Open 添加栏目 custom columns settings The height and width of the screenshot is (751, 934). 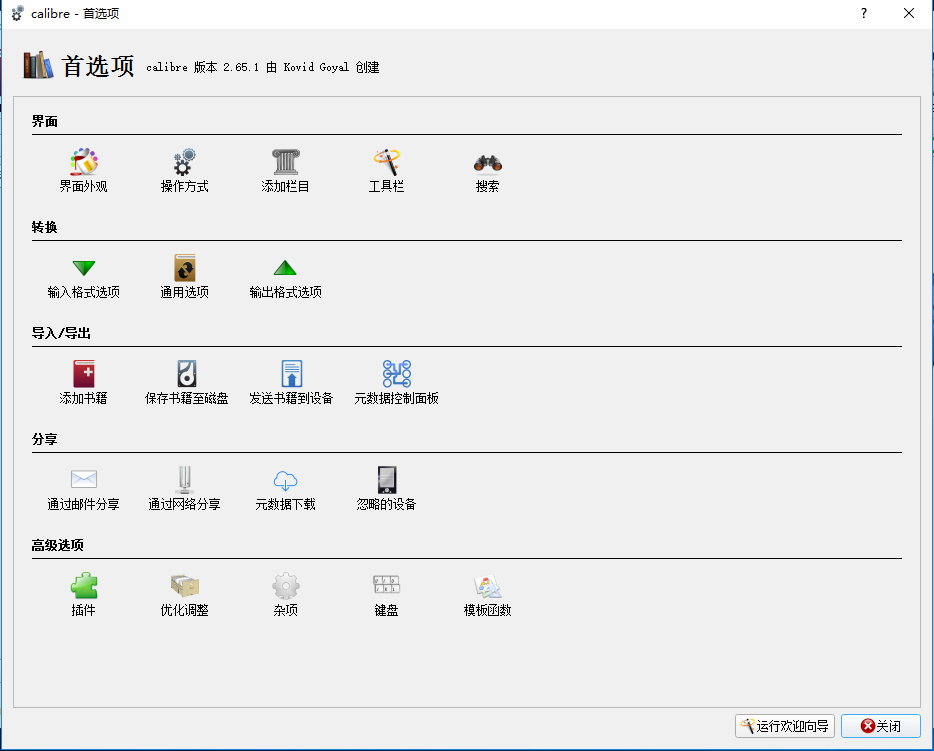(x=285, y=171)
